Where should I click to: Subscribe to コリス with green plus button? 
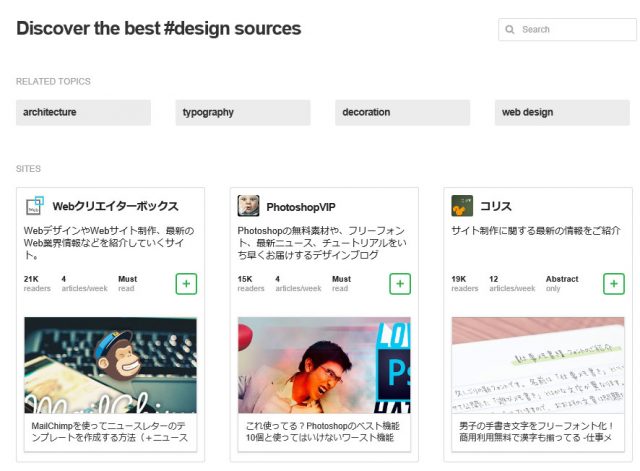(x=614, y=284)
